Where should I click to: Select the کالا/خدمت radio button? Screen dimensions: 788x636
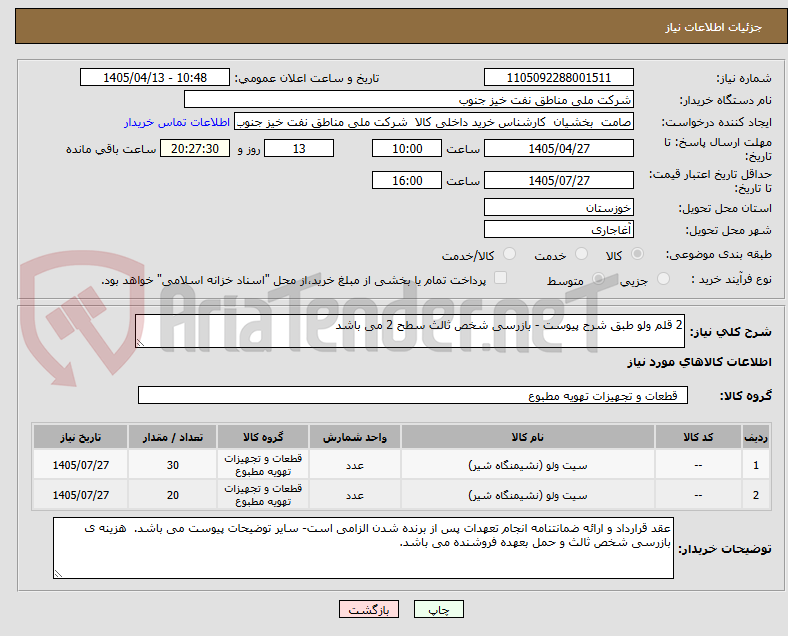(x=510, y=254)
